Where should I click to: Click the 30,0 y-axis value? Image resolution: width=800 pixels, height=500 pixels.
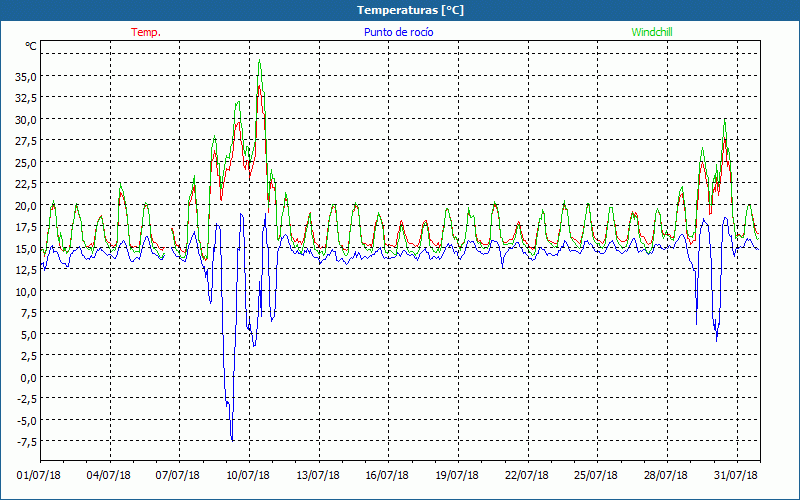(26, 119)
